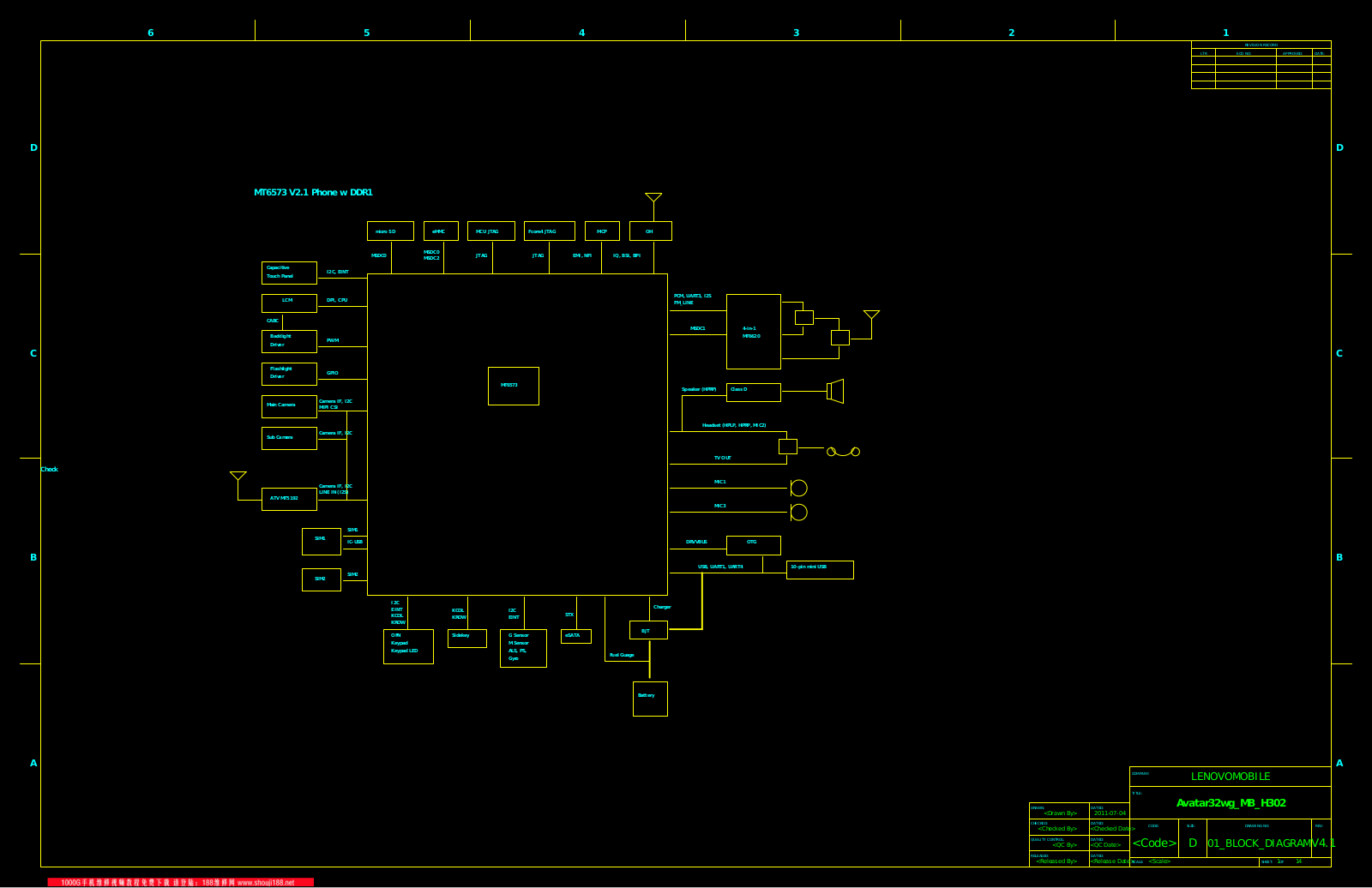Click the headset jack symbol
The height and width of the screenshot is (888, 1372).
(x=843, y=452)
